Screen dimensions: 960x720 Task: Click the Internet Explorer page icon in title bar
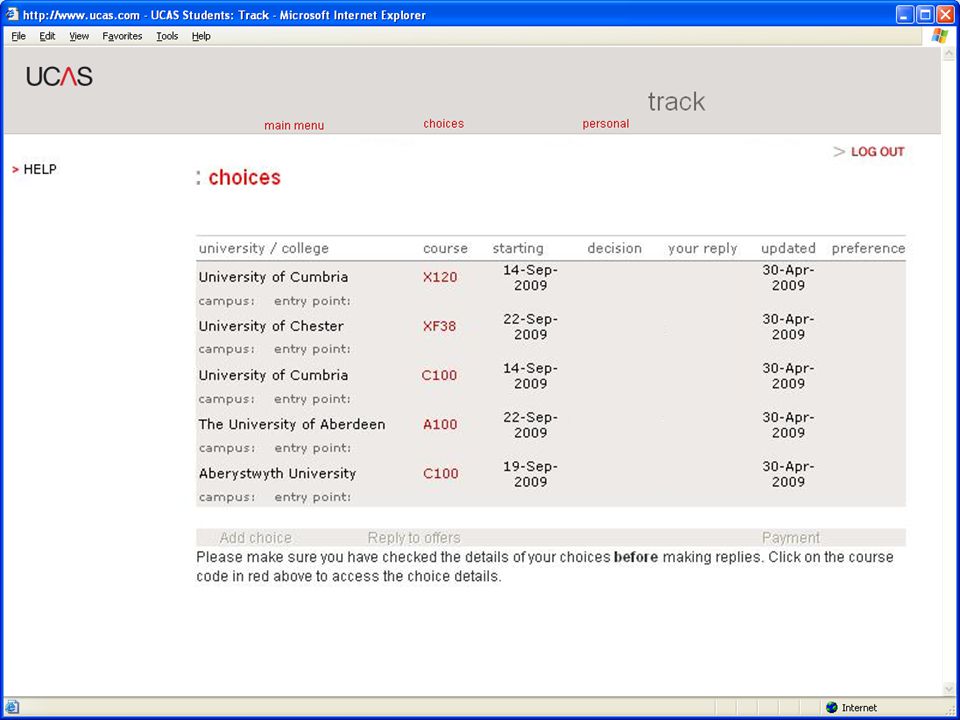coord(12,14)
